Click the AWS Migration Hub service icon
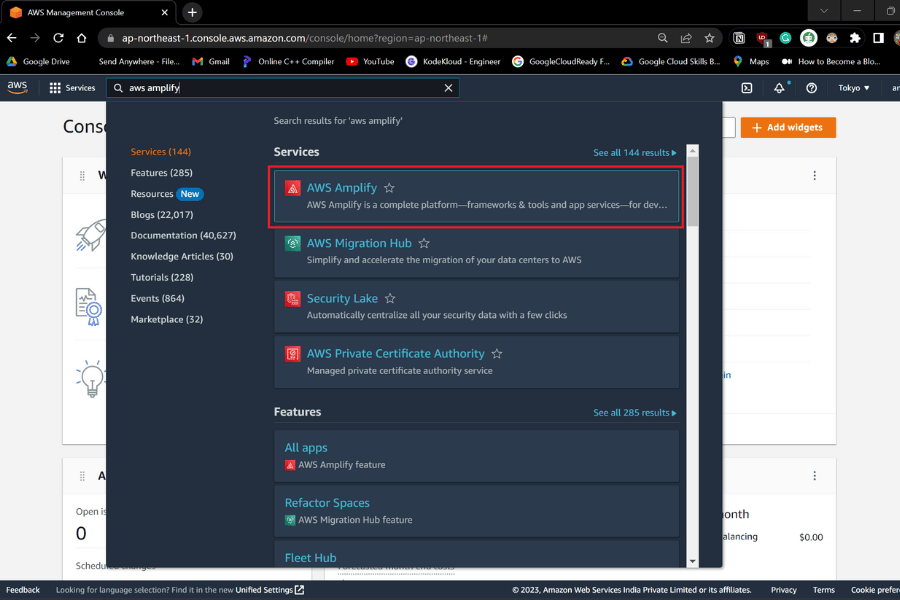 click(293, 243)
